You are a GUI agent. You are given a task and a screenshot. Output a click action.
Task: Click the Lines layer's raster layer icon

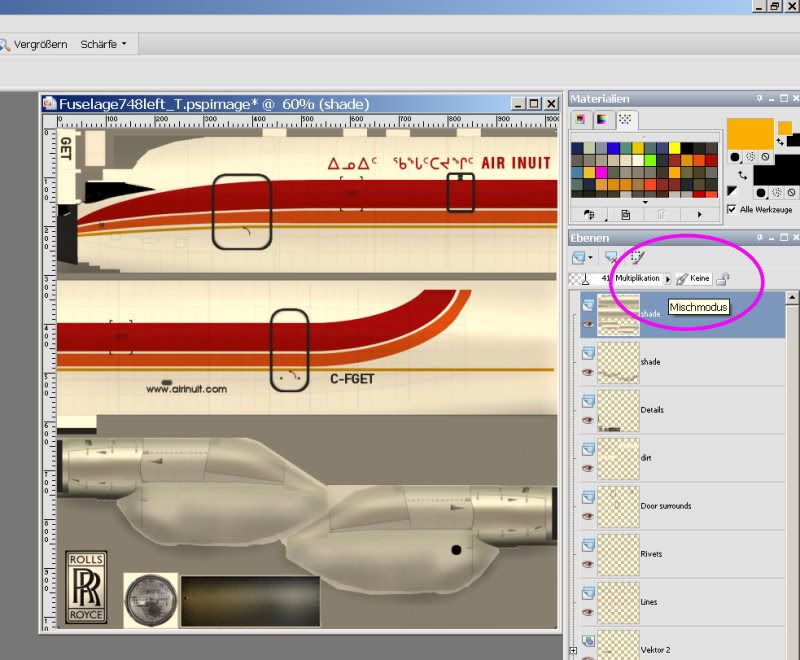point(588,593)
